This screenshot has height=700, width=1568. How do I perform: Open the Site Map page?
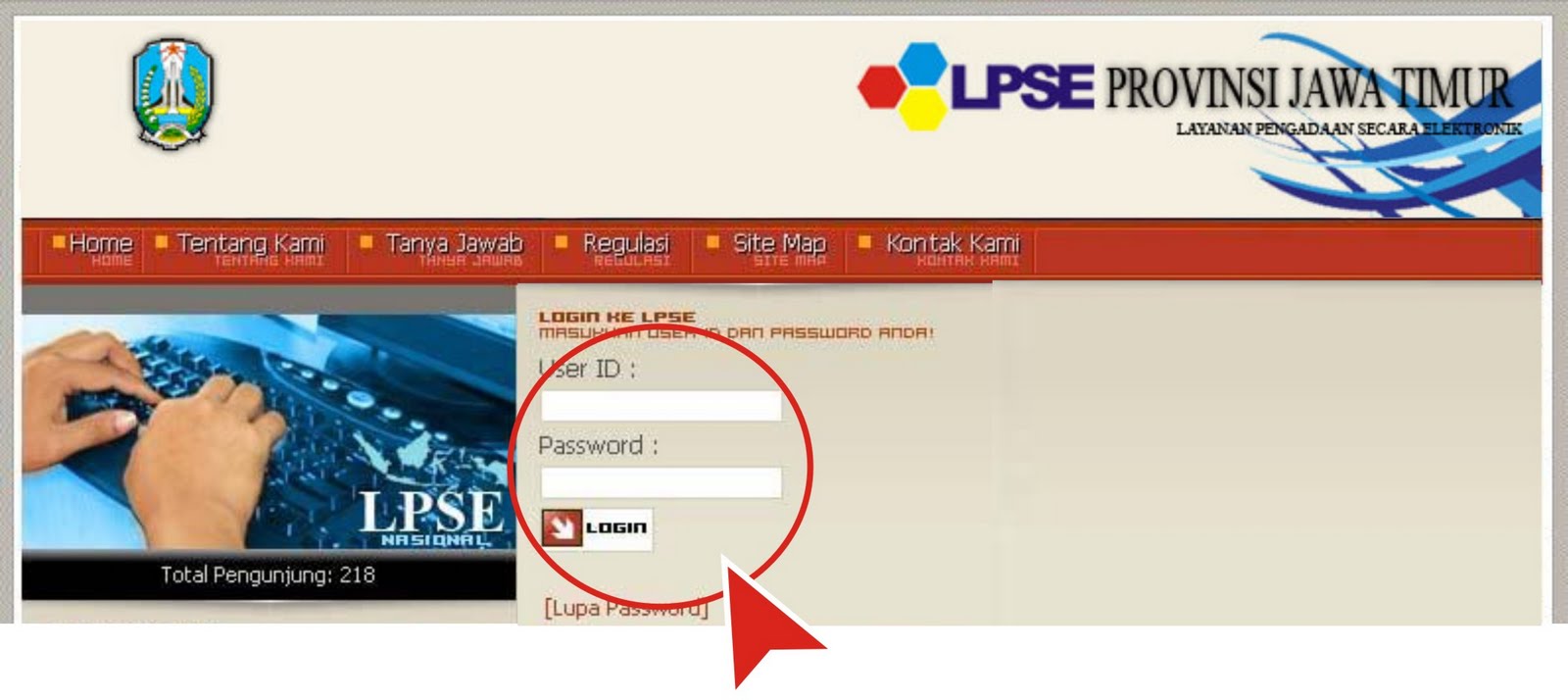tap(779, 243)
